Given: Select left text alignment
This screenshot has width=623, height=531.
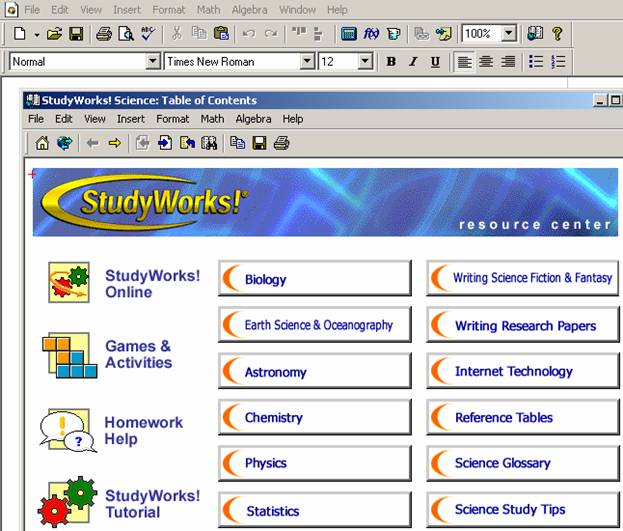Looking at the screenshot, I should click(x=464, y=62).
